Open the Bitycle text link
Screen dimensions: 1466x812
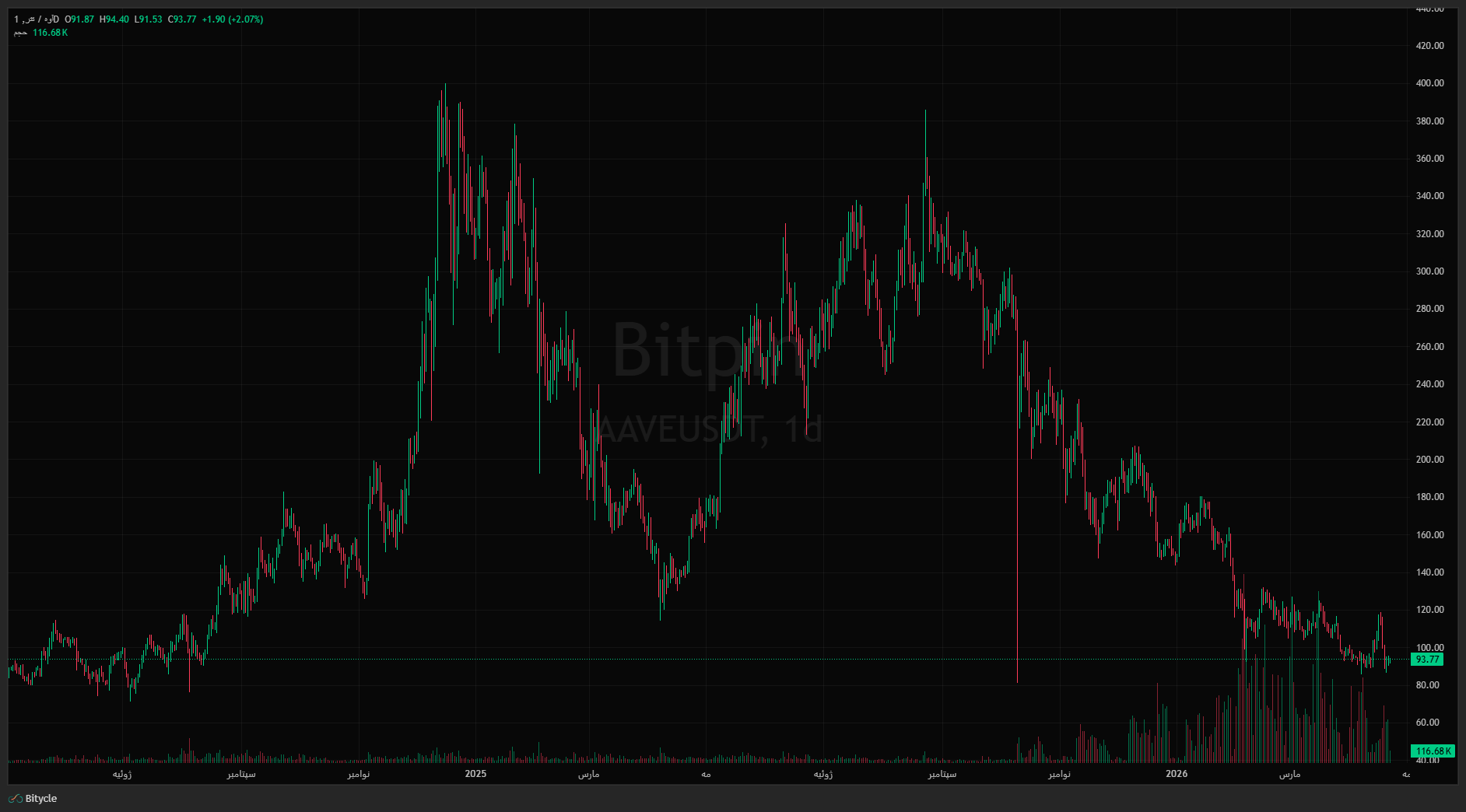pos(41,799)
